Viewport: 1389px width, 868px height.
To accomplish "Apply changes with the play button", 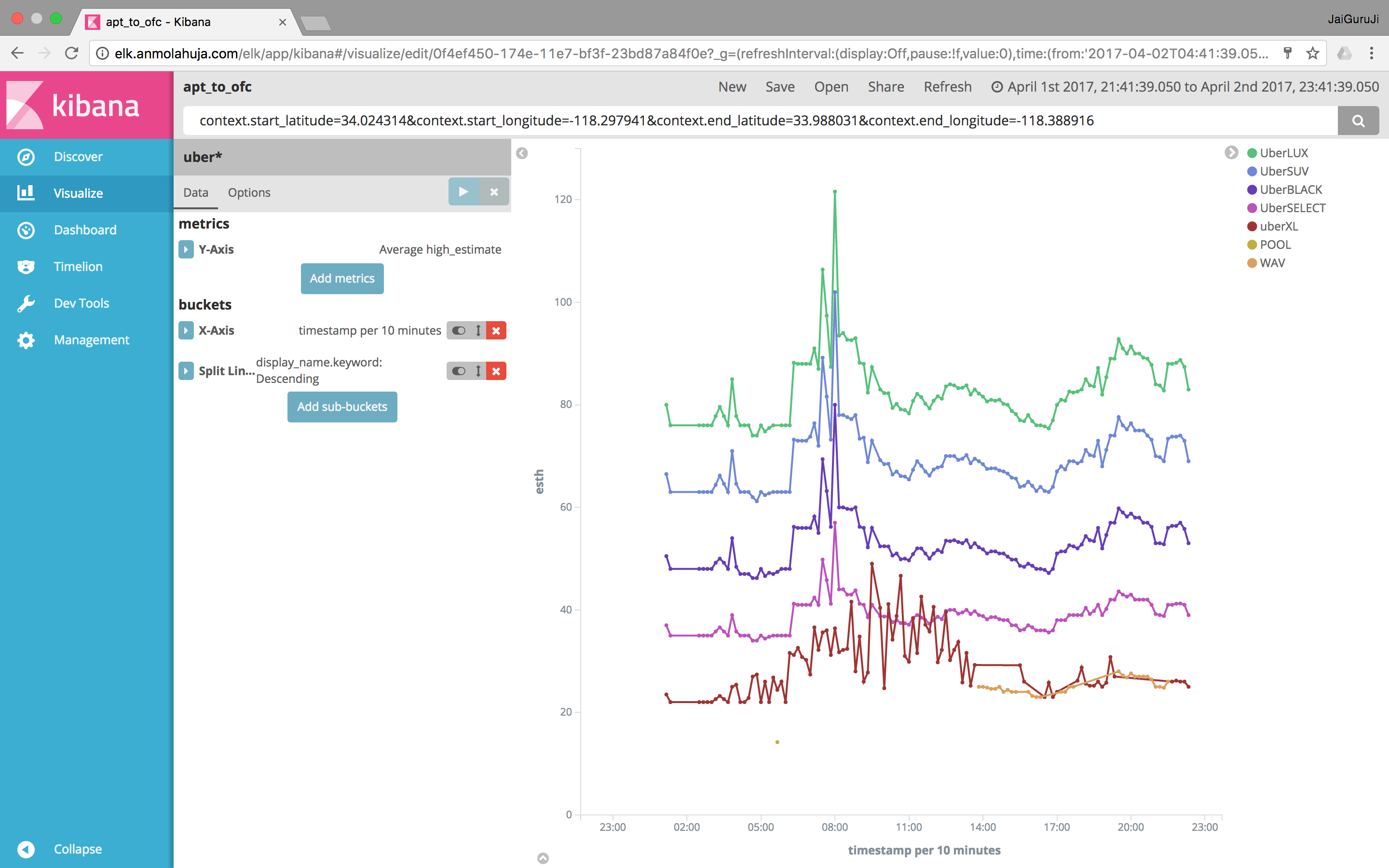I will 463,192.
